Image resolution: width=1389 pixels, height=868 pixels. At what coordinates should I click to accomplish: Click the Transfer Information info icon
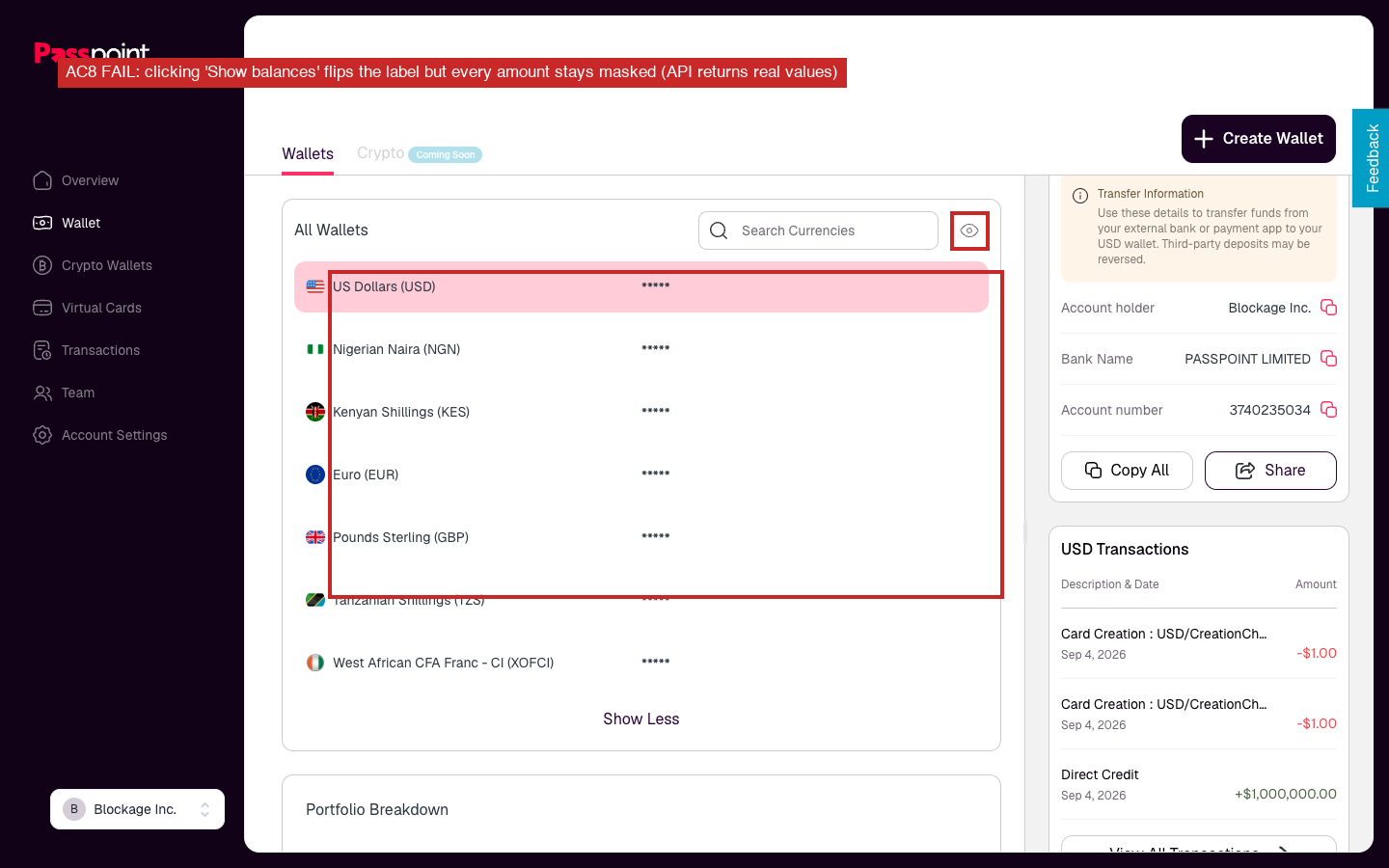(1080, 196)
